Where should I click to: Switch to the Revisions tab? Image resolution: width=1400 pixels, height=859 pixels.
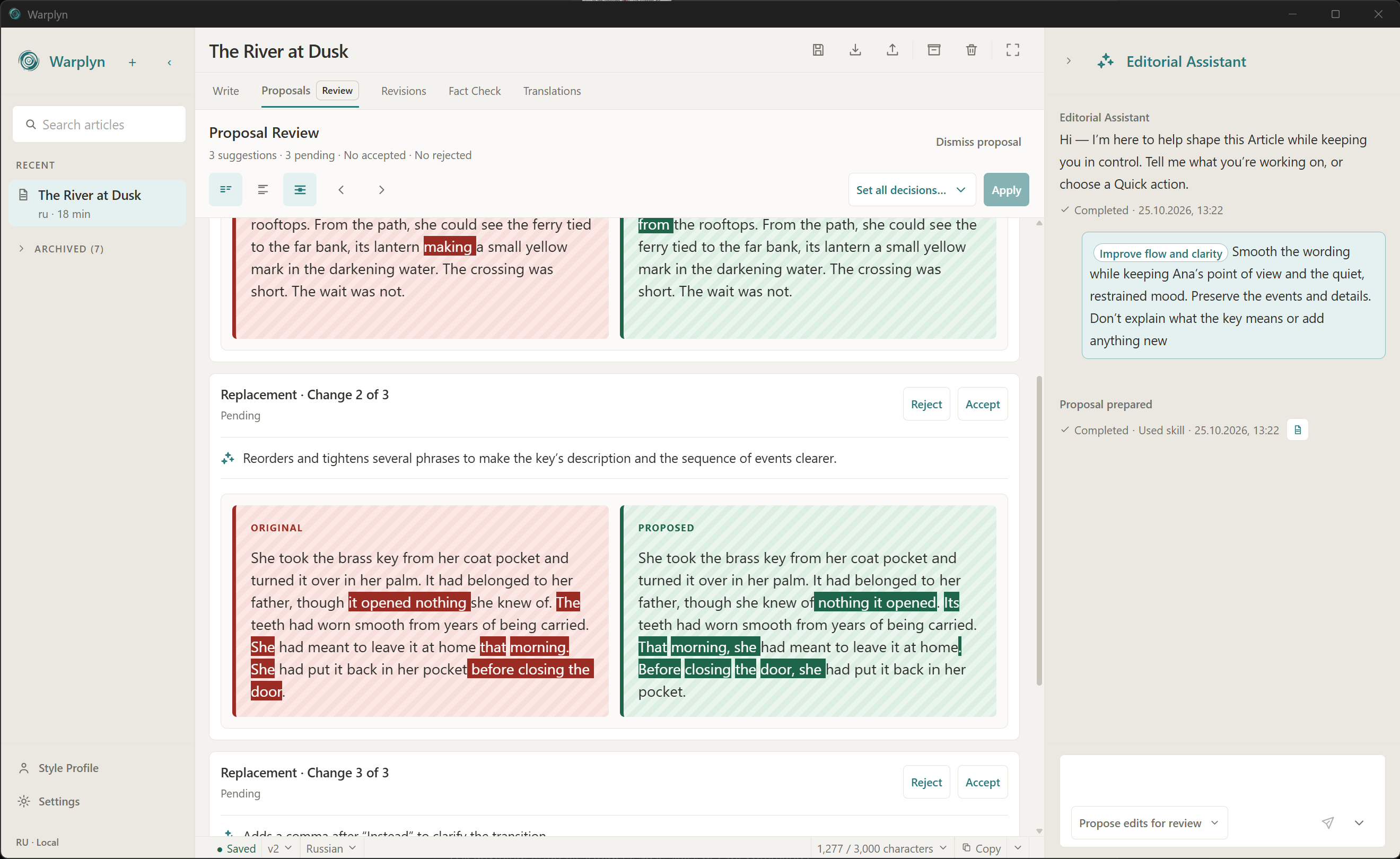click(x=404, y=91)
